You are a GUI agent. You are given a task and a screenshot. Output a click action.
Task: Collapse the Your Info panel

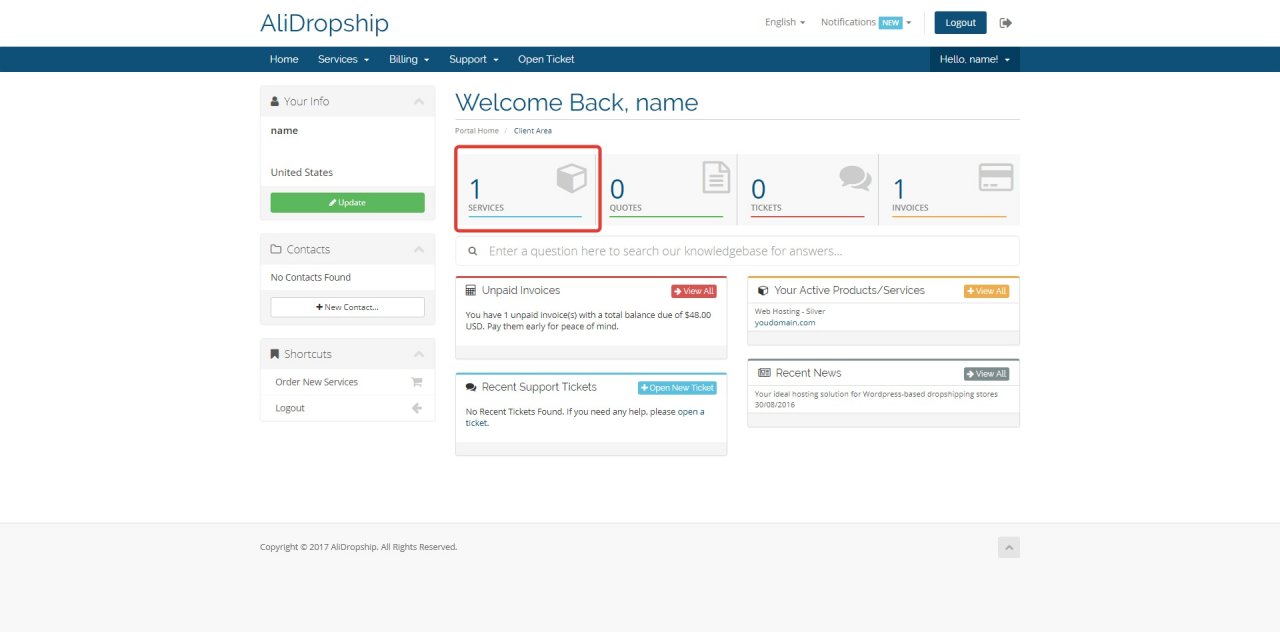pyautogui.click(x=418, y=102)
